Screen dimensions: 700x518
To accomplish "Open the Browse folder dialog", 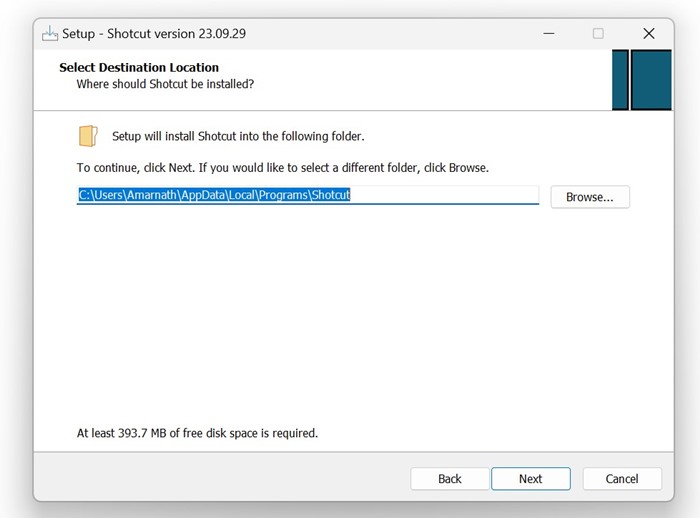I will 590,197.
